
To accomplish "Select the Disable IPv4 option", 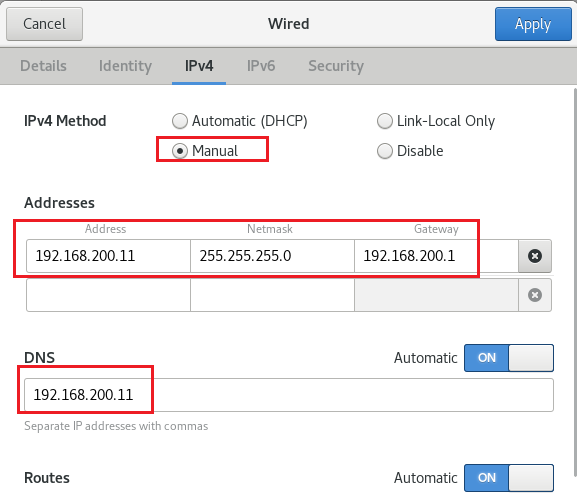I will click(410, 151).
